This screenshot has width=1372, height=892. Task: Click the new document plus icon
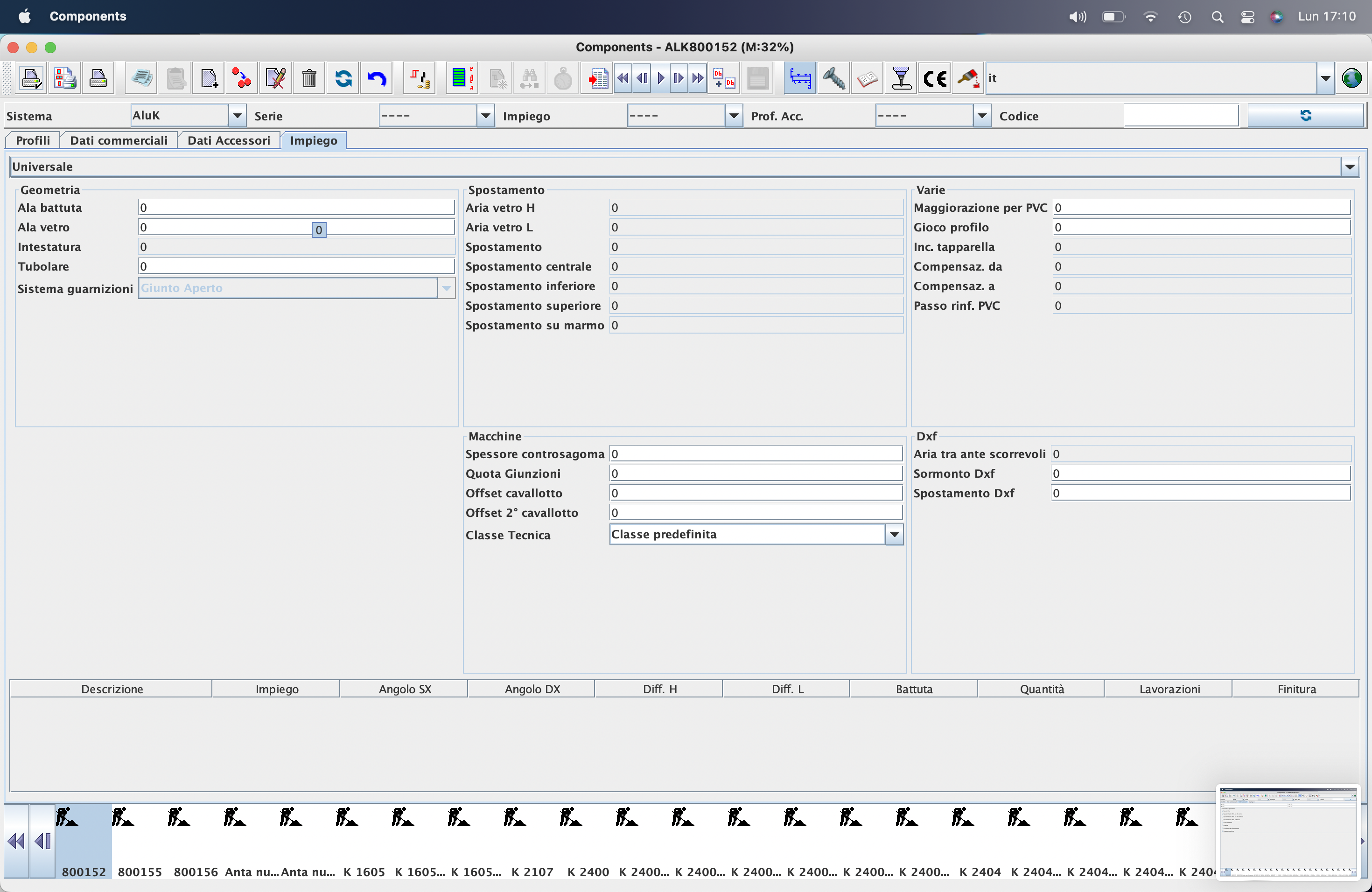pyautogui.click(x=209, y=78)
